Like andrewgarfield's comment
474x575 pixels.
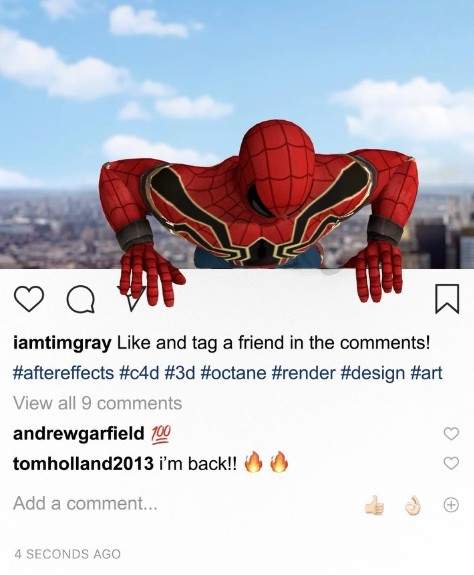451,433
